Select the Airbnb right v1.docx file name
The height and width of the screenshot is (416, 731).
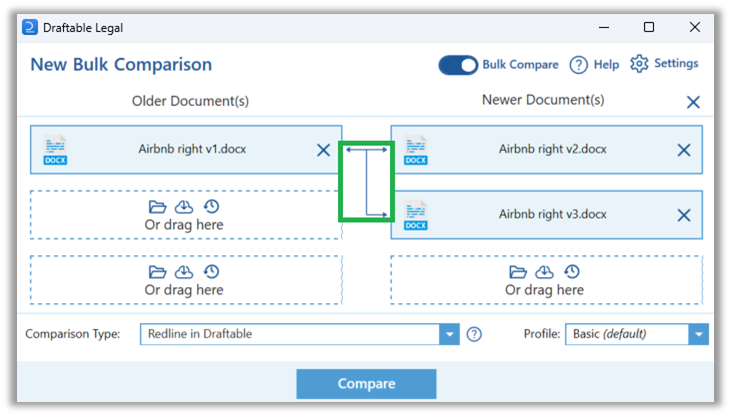pos(192,149)
